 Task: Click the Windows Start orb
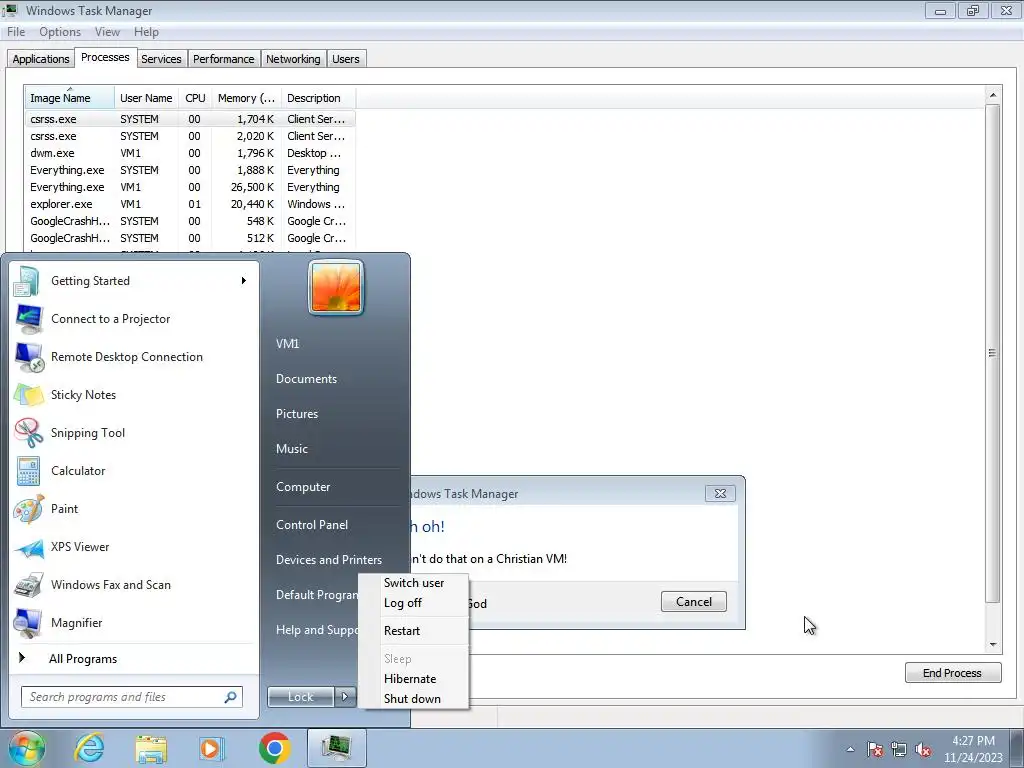point(25,748)
